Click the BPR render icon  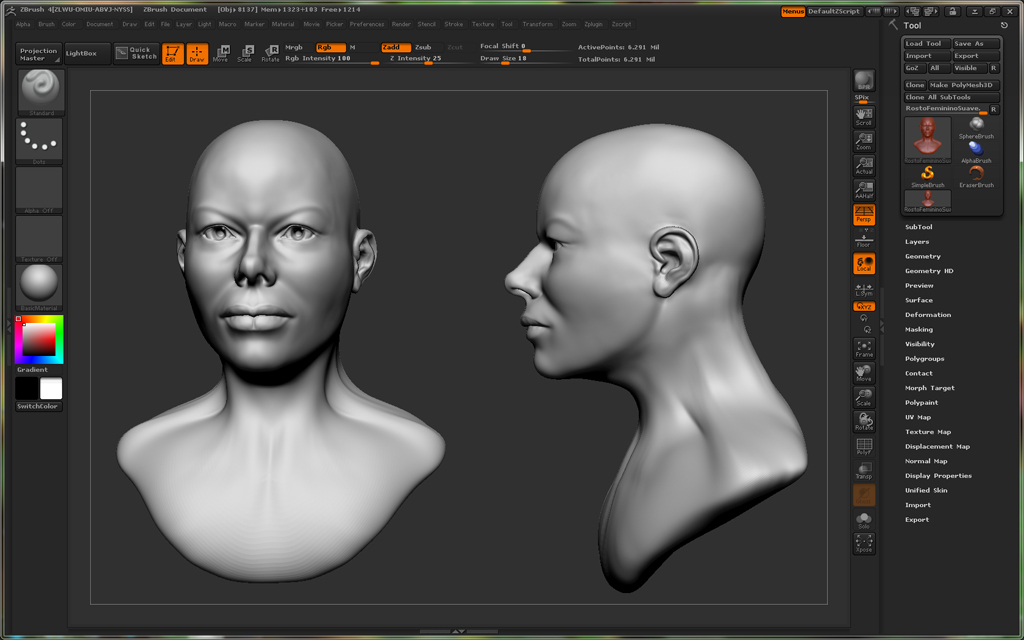pyautogui.click(x=864, y=81)
